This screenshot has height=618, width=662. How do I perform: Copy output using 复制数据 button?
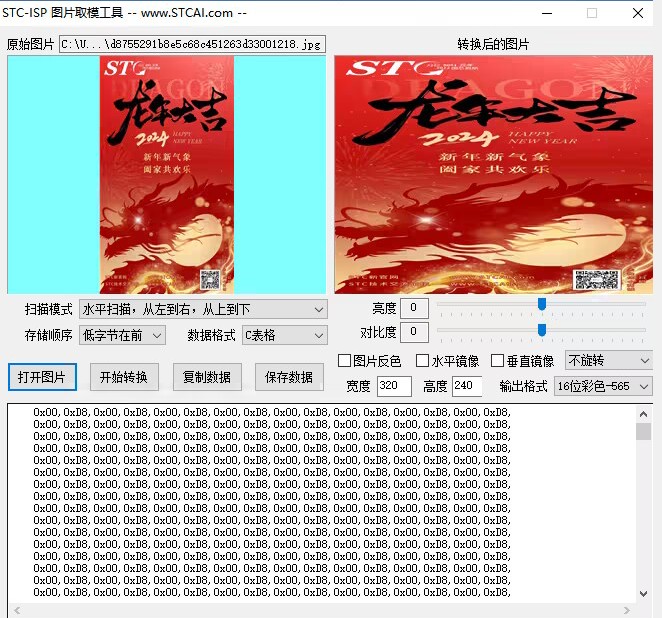(207, 377)
